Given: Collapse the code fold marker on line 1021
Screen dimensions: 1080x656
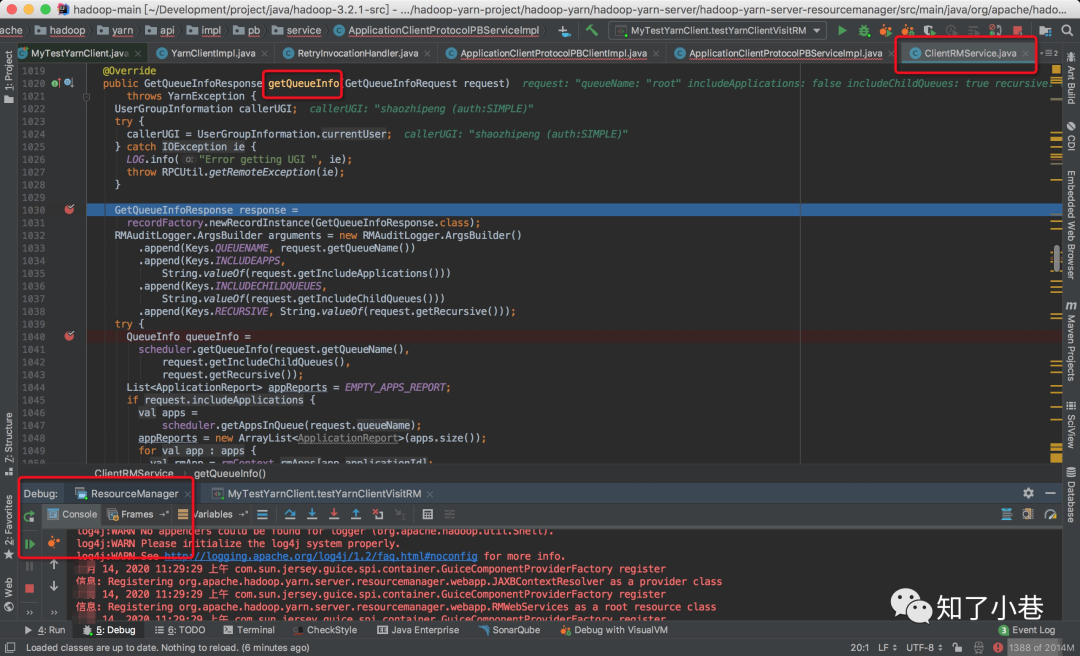Looking at the screenshot, I should tap(86, 96).
